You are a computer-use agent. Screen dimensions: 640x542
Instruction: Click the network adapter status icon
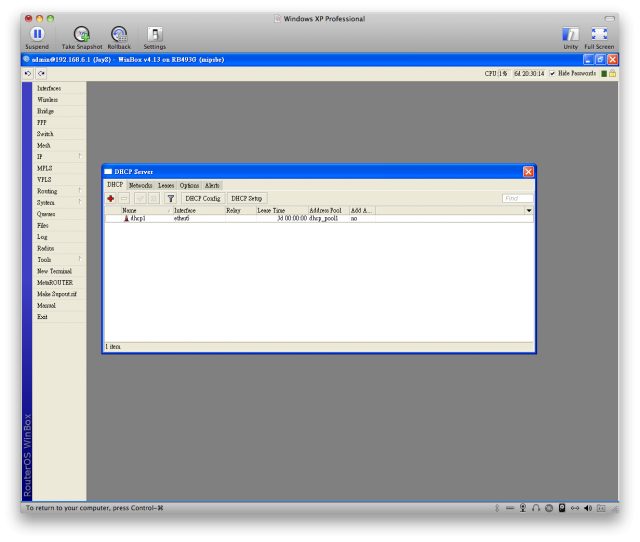[575, 508]
